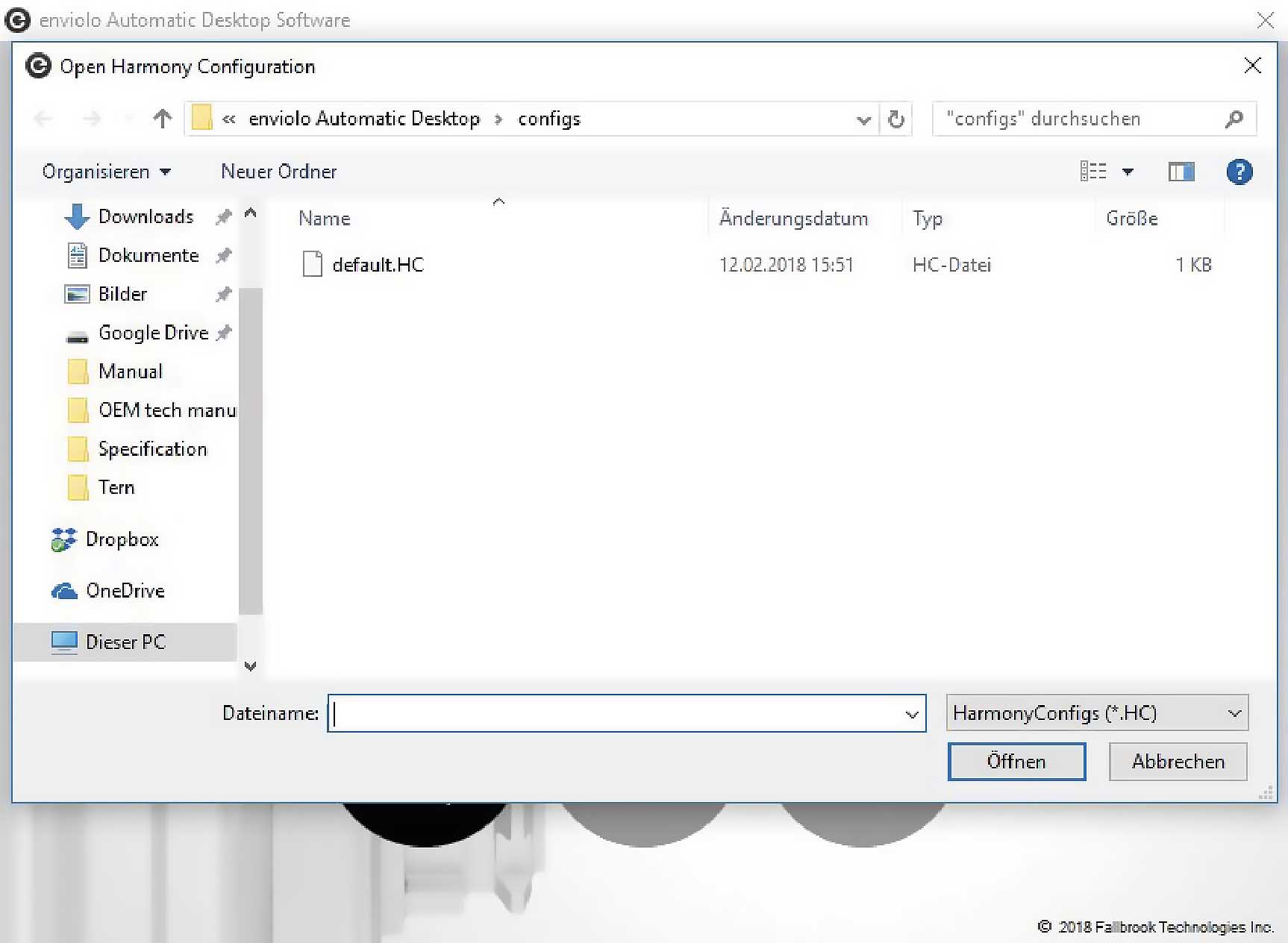Select the configs breadcrumb segment

pyautogui.click(x=548, y=119)
